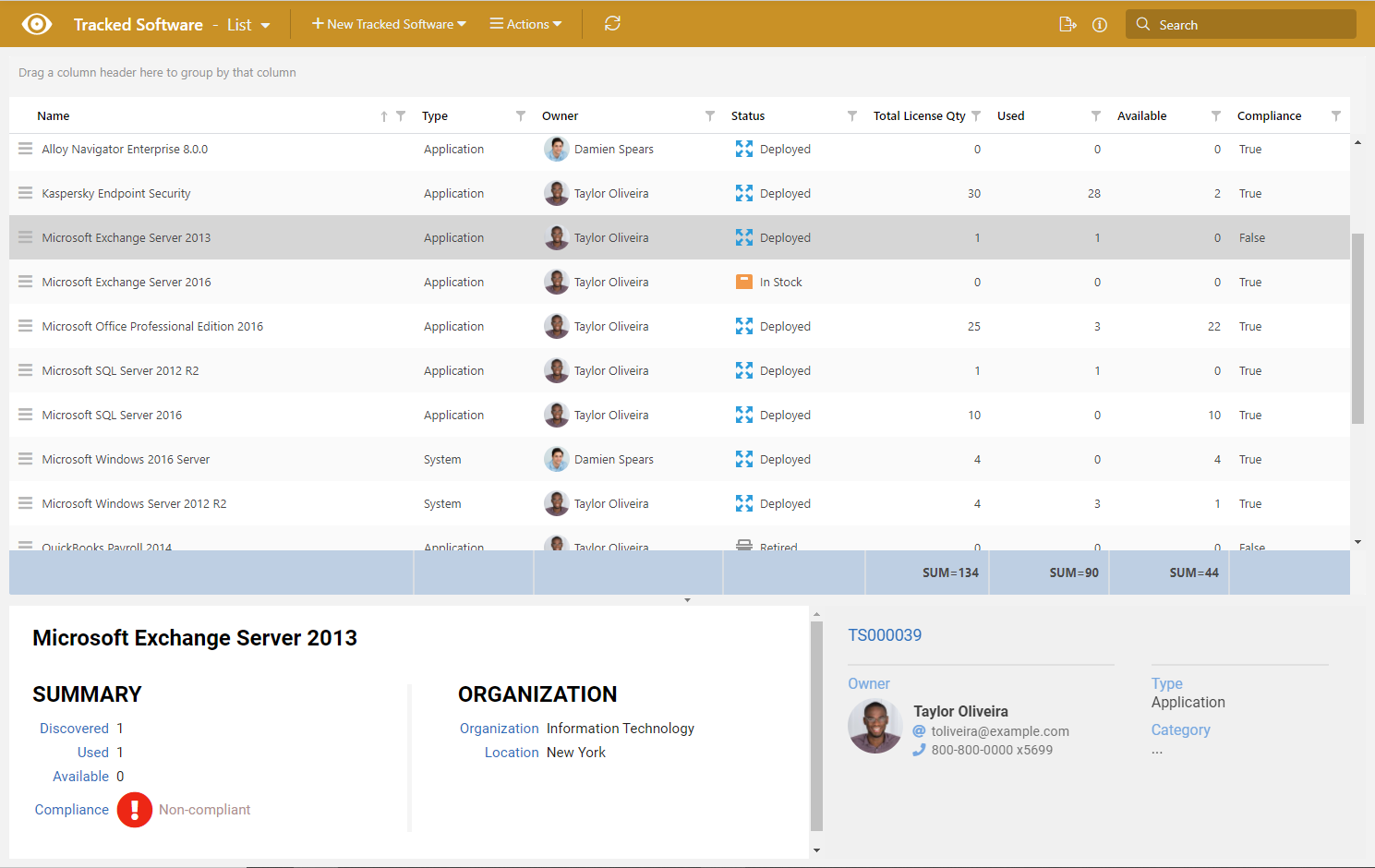Open the info icon beside the export icon
The height and width of the screenshot is (868, 1375).
coord(1099,24)
